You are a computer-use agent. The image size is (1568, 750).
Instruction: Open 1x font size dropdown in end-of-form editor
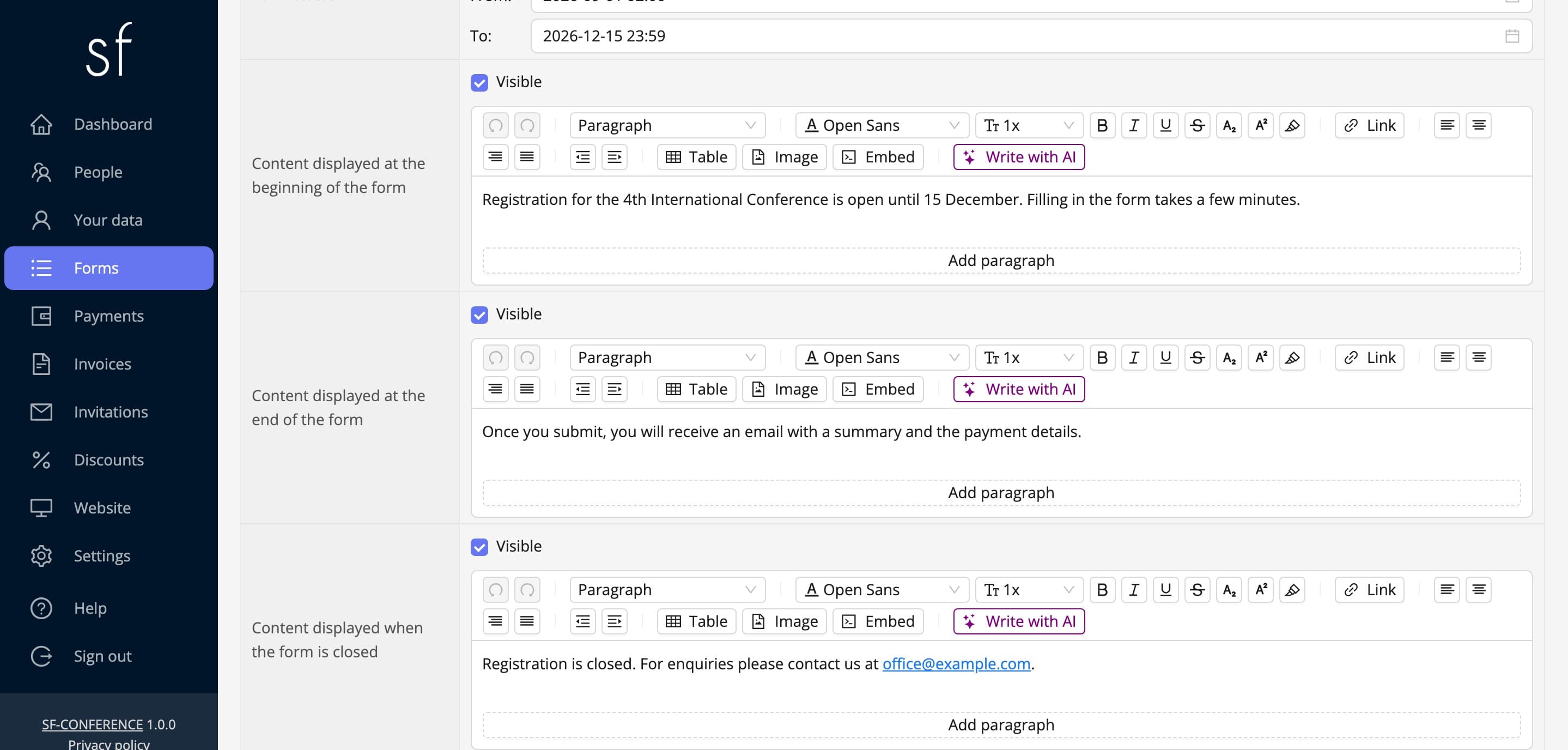[x=1029, y=358]
